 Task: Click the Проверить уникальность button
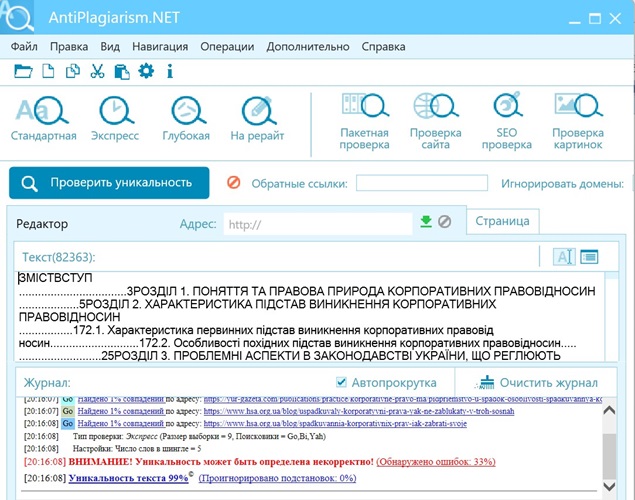[x=109, y=183]
